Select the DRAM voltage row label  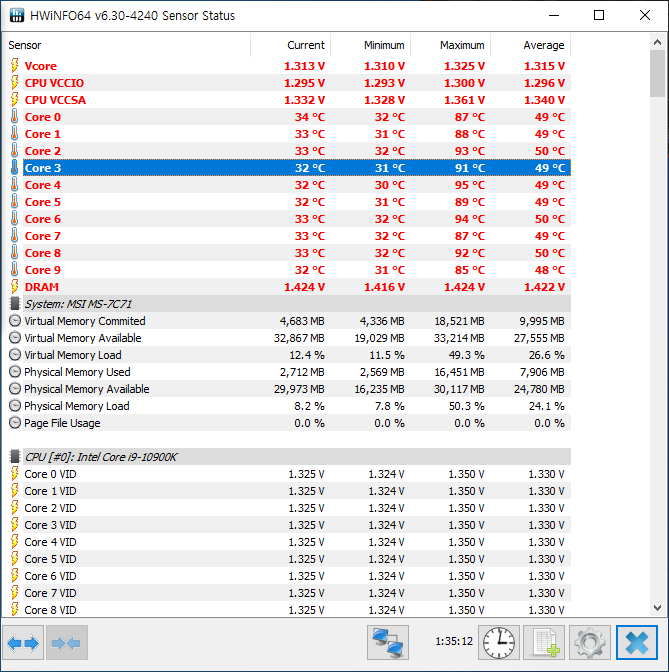click(42, 287)
